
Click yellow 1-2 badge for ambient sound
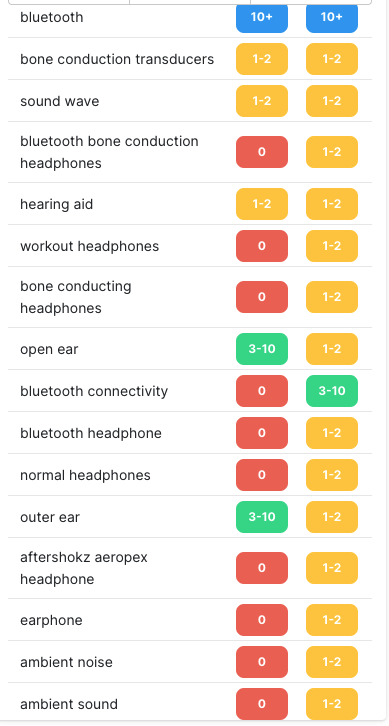click(x=332, y=704)
